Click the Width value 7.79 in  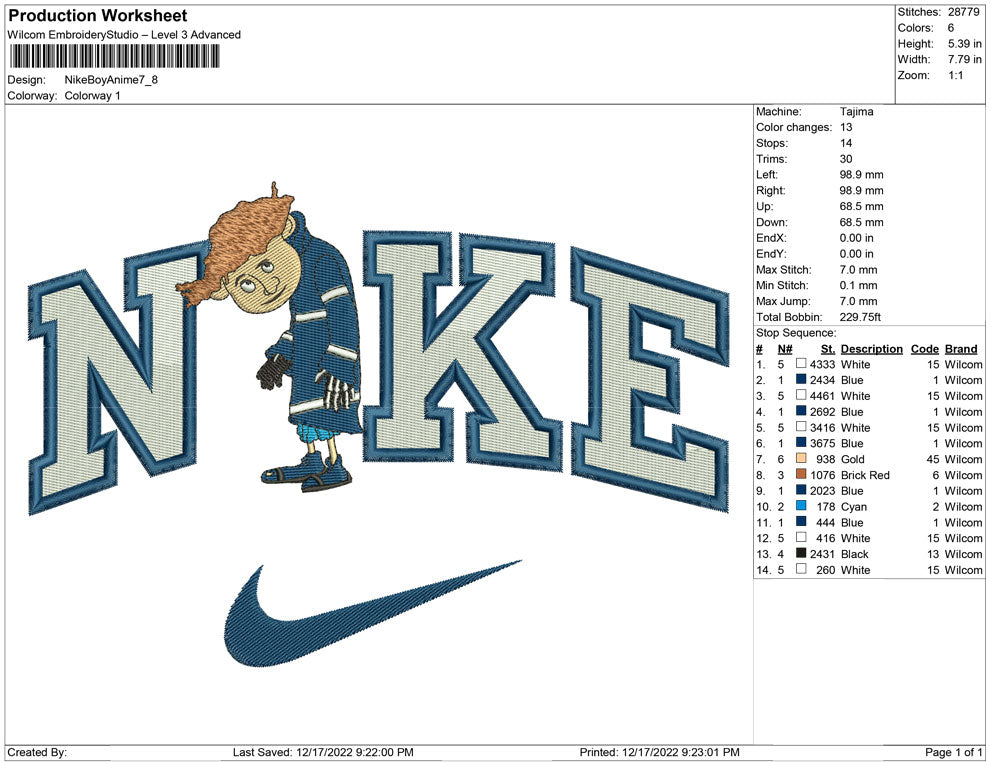(x=965, y=59)
